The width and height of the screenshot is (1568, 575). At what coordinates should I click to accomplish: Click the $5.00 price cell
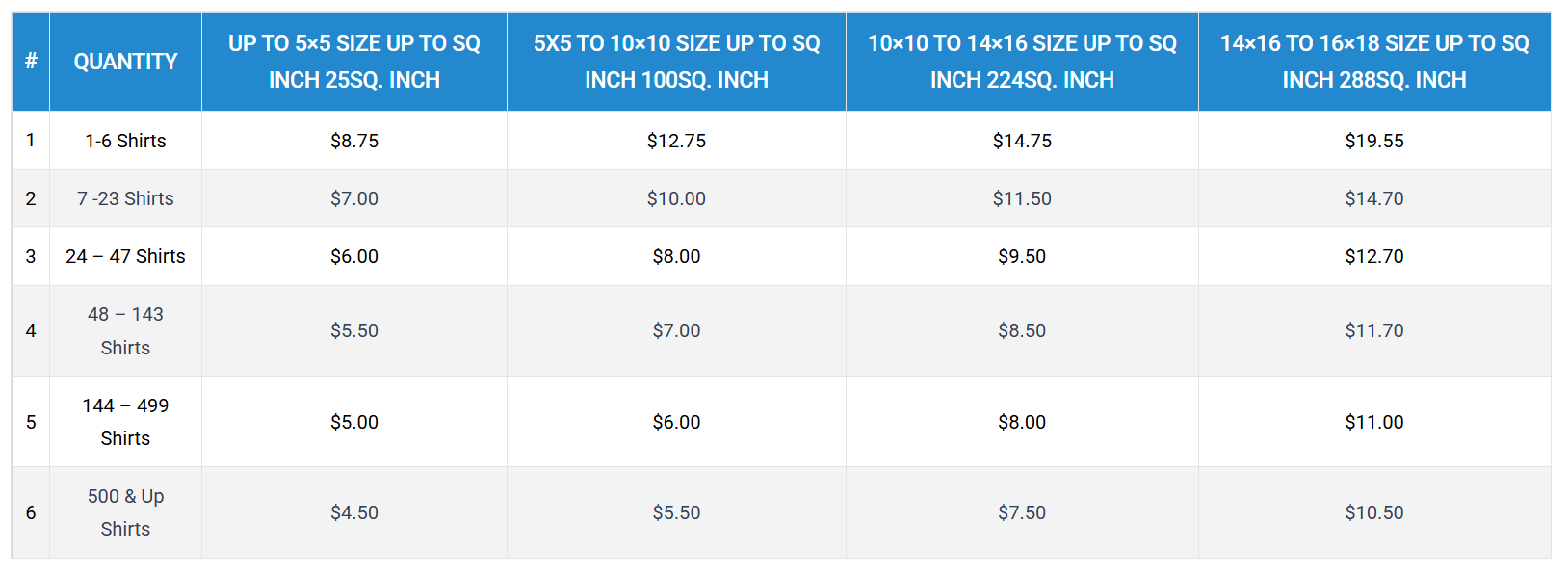(354, 422)
